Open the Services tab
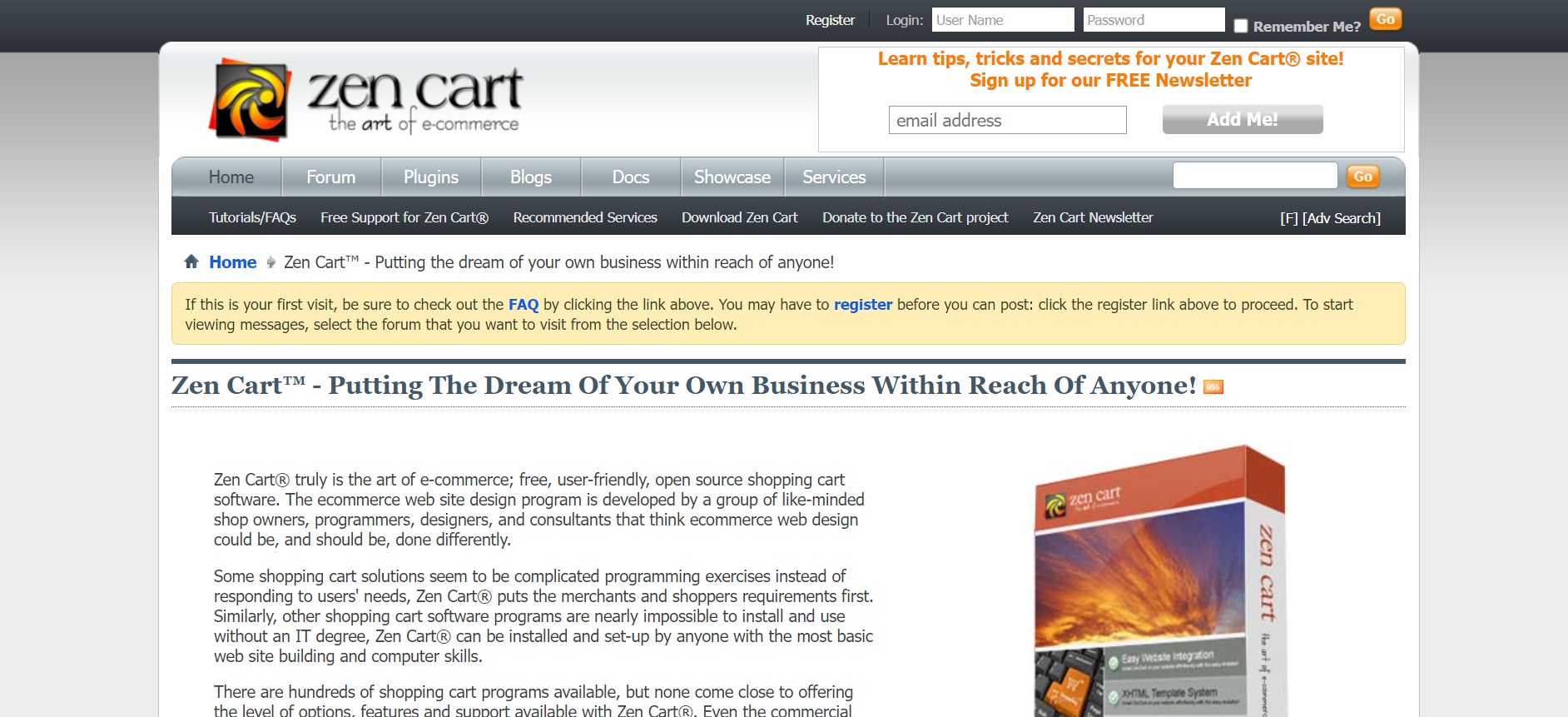1568x717 pixels. [x=834, y=177]
